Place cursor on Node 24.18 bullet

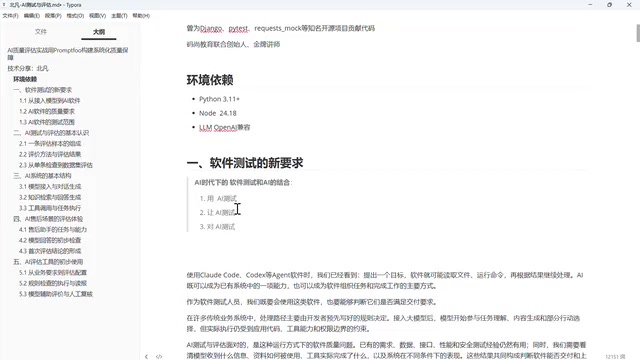click(218, 113)
